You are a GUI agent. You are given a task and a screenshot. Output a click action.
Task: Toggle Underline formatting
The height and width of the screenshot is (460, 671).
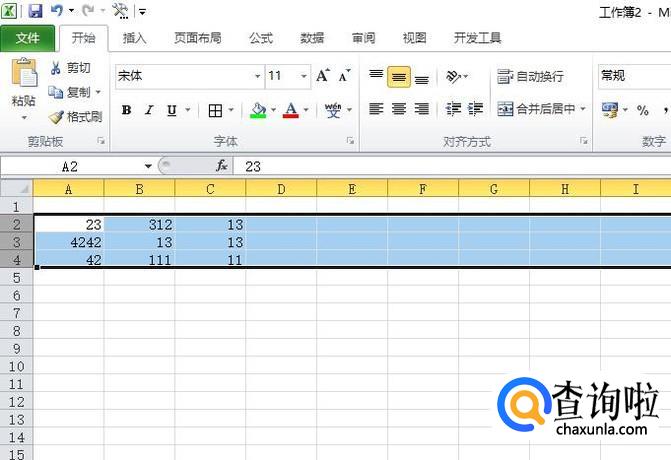click(172, 110)
